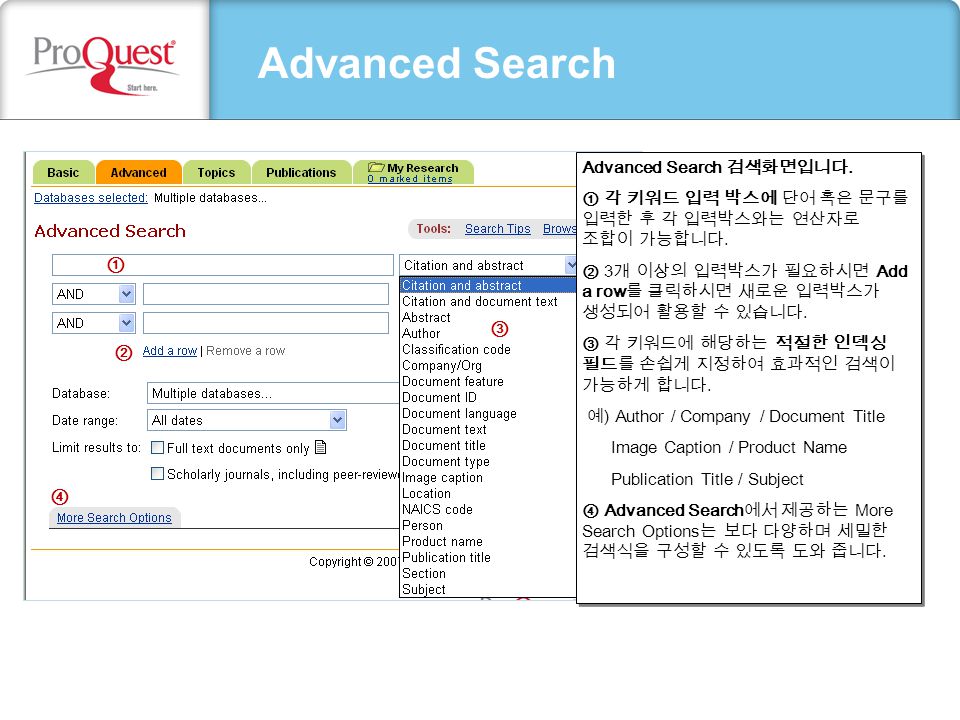The height and width of the screenshot is (720, 960).
Task: Click the first keyword input box
Action: point(223,265)
